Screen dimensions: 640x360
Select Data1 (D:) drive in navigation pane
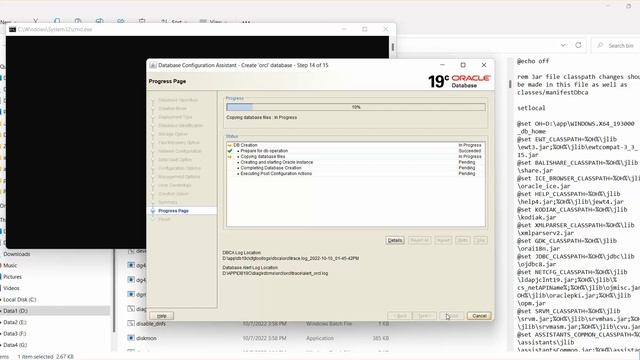click(16, 311)
